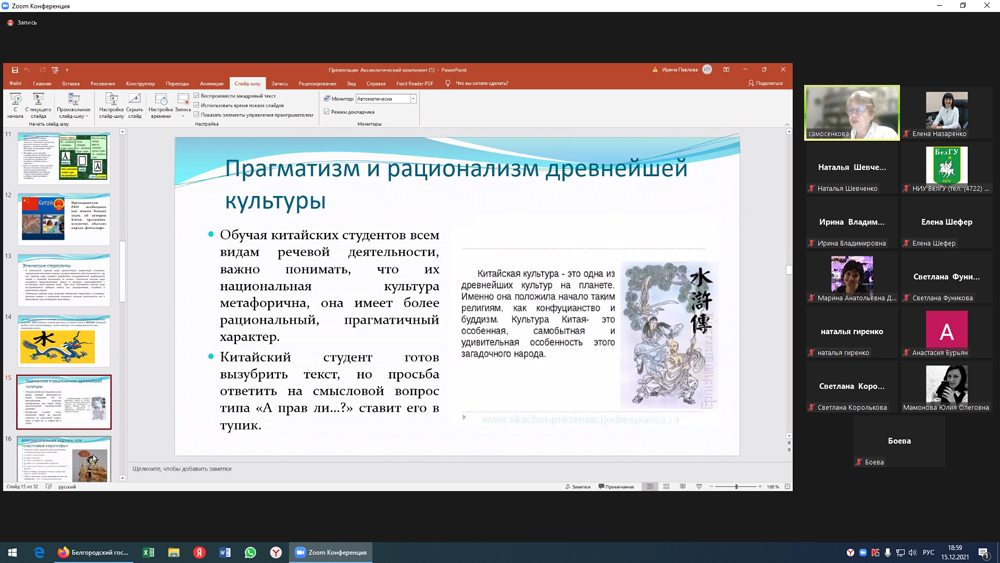Switch to slide sorter view in status bar
This screenshot has height=563, width=1000.
click(666, 487)
